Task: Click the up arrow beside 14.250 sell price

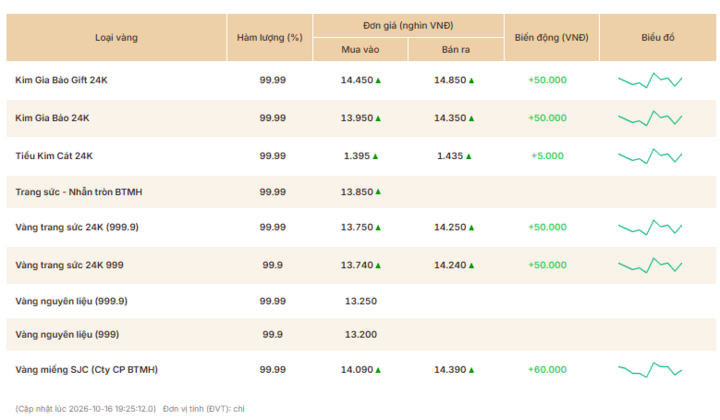Action: [472, 228]
